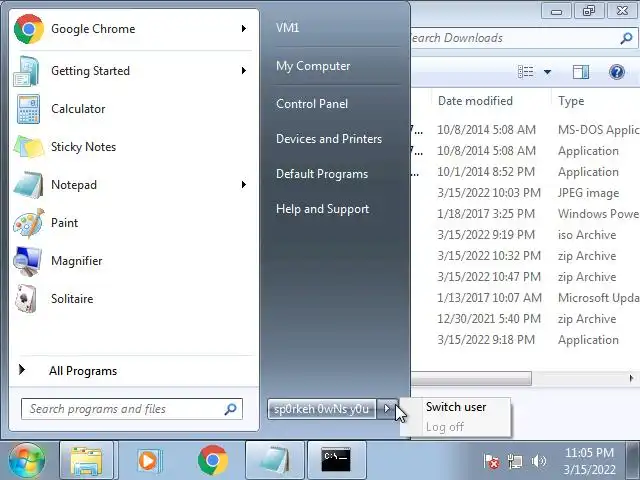Choose Switch user option
This screenshot has height=480, width=640.
click(456, 407)
